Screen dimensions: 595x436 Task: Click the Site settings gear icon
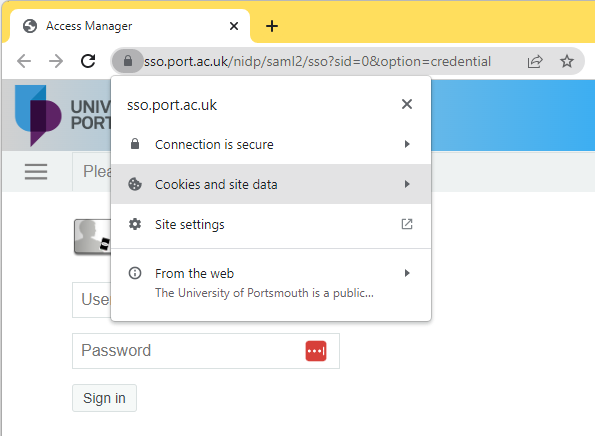pyautogui.click(x=135, y=224)
